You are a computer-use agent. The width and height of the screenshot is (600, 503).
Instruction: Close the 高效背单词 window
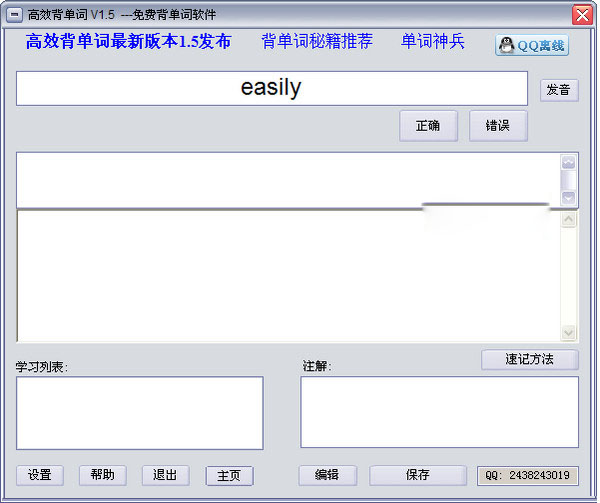[x=581, y=15]
